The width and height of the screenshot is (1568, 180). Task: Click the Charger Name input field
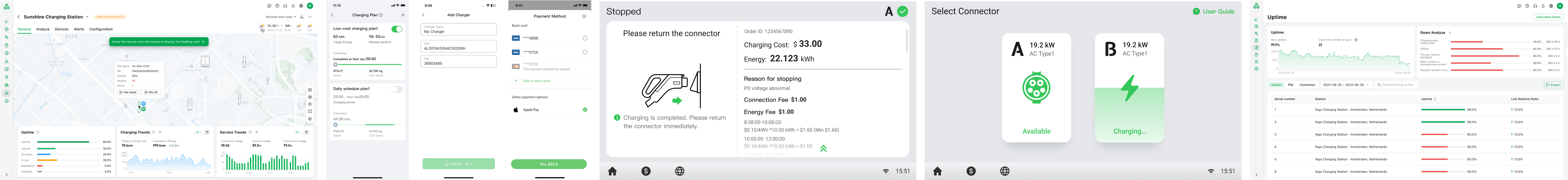[458, 30]
